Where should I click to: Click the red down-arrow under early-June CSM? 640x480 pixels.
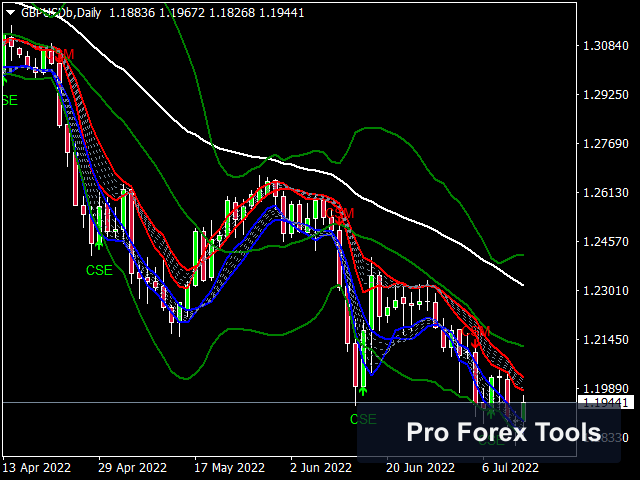point(340,222)
